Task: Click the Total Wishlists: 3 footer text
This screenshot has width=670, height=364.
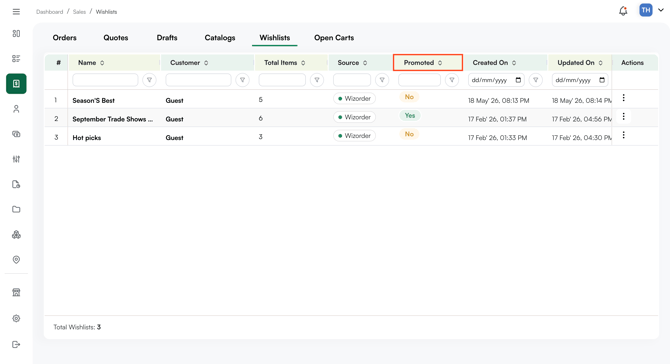Action: pyautogui.click(x=77, y=327)
